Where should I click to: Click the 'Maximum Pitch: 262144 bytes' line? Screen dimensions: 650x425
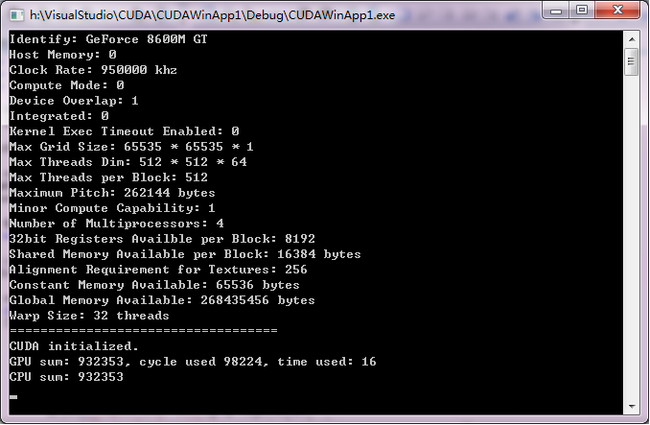pyautogui.click(x=112, y=193)
